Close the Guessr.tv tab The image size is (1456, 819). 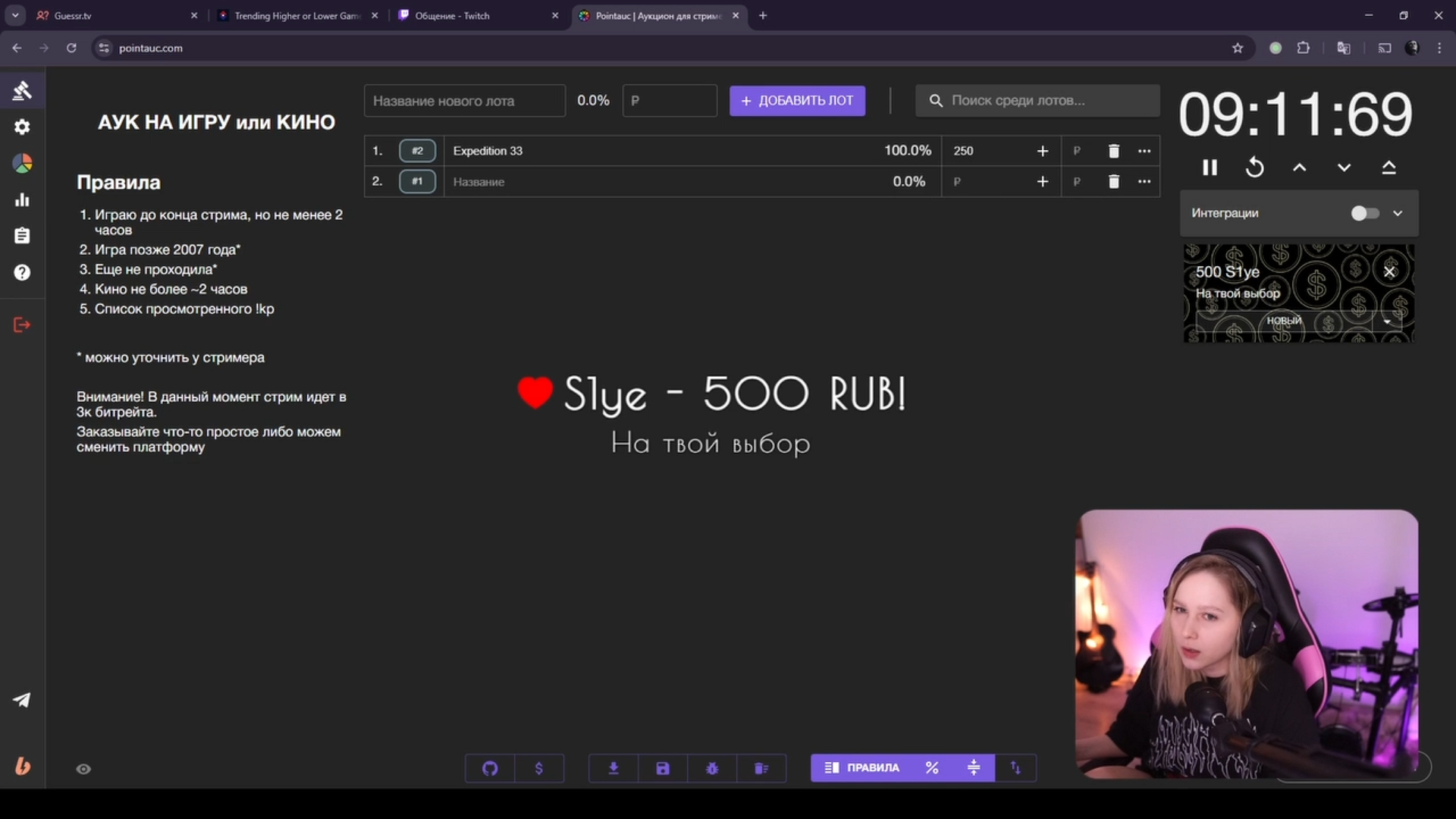194,15
